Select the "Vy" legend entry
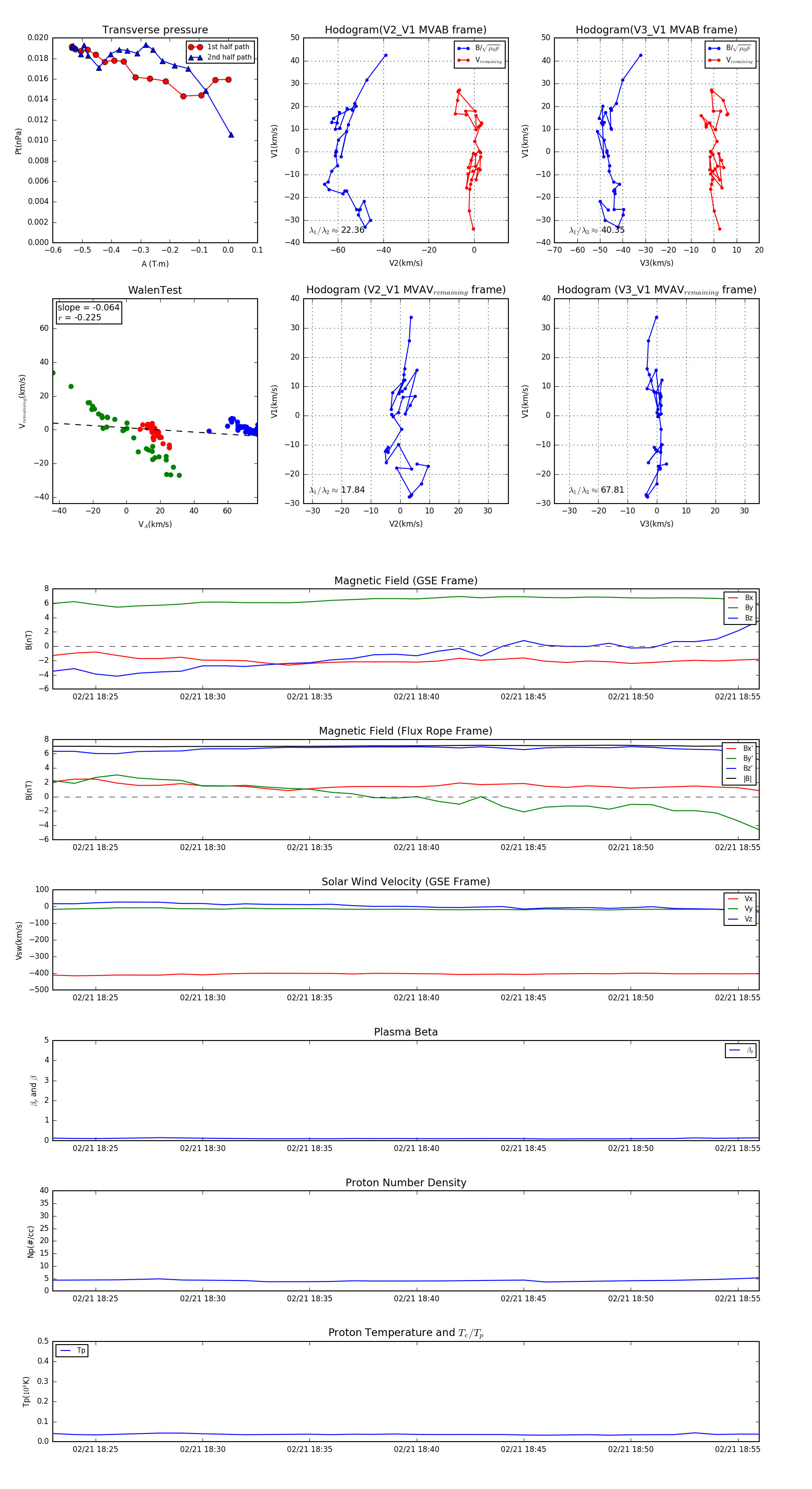 pyautogui.click(x=740, y=909)
